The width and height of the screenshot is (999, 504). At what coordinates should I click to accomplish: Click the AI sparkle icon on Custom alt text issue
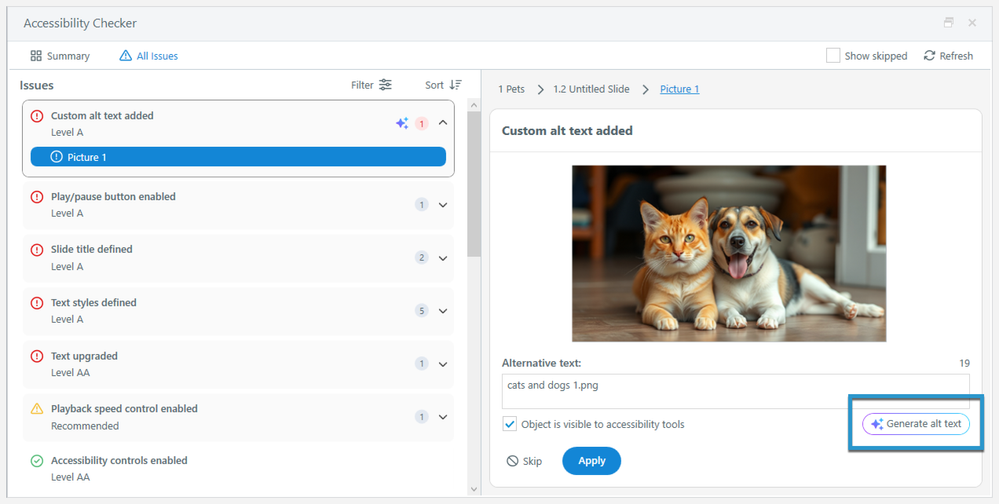(x=402, y=123)
